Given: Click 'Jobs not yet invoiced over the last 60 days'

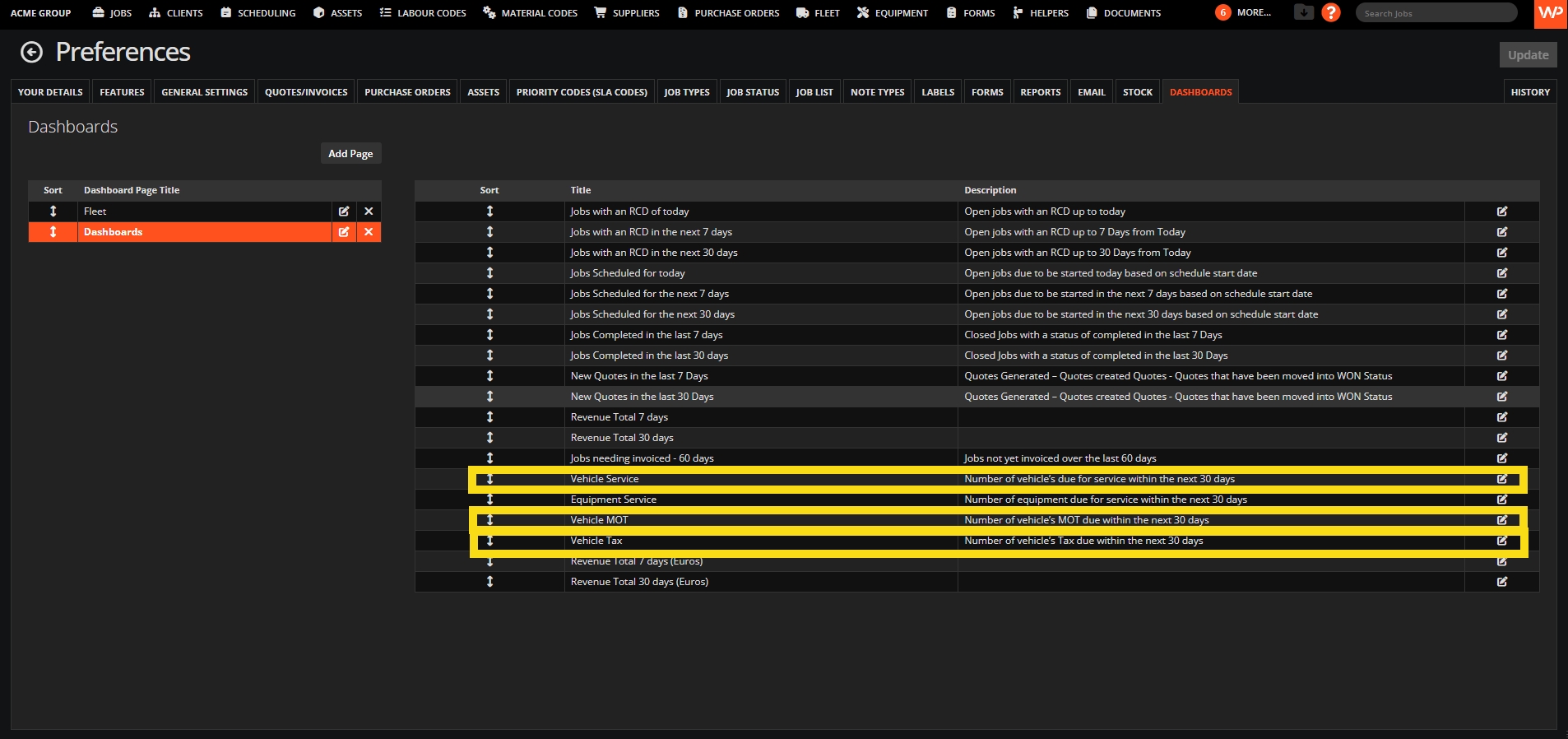Looking at the screenshot, I should [x=1060, y=458].
